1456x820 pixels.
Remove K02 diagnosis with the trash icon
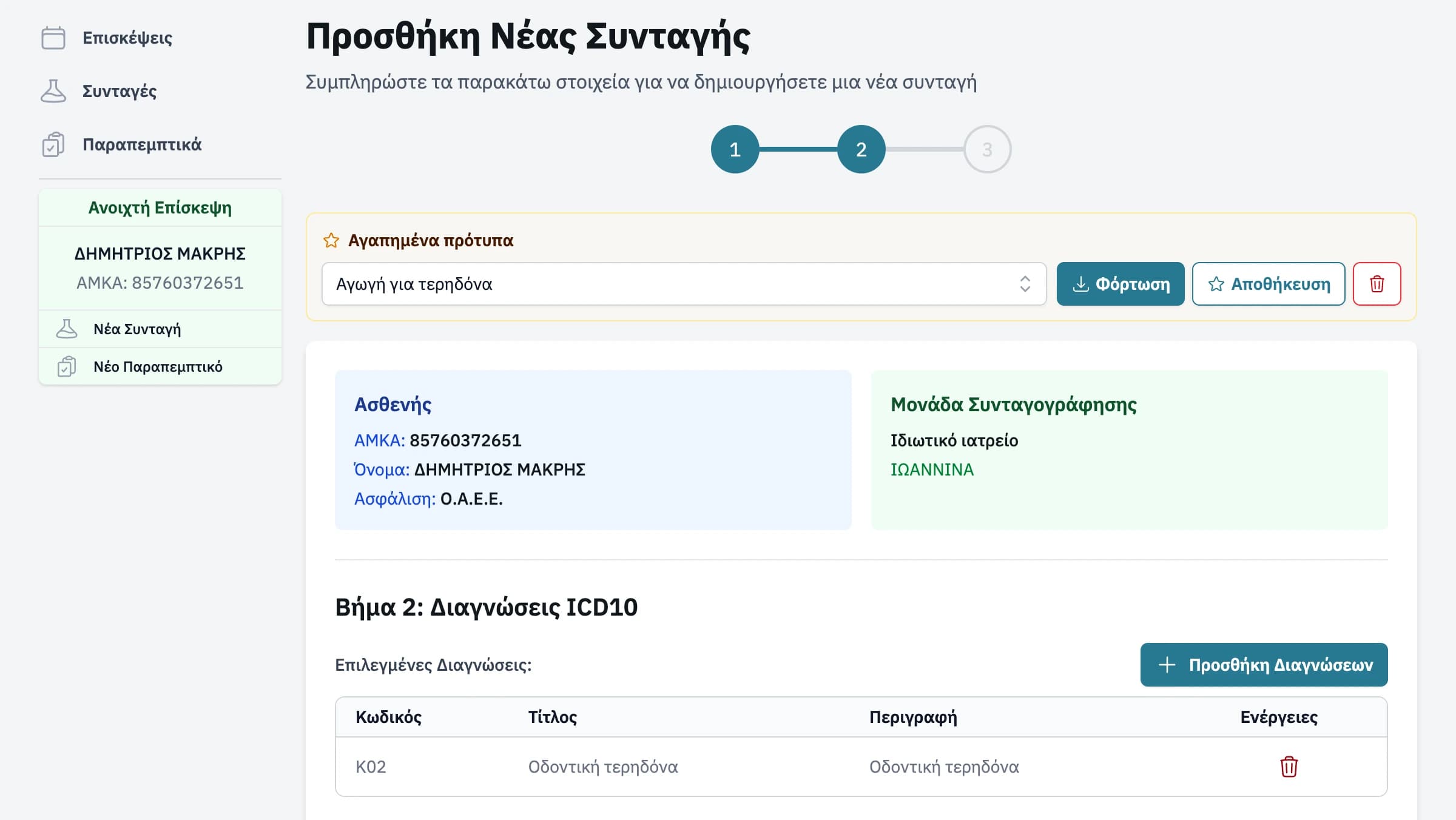1289,767
